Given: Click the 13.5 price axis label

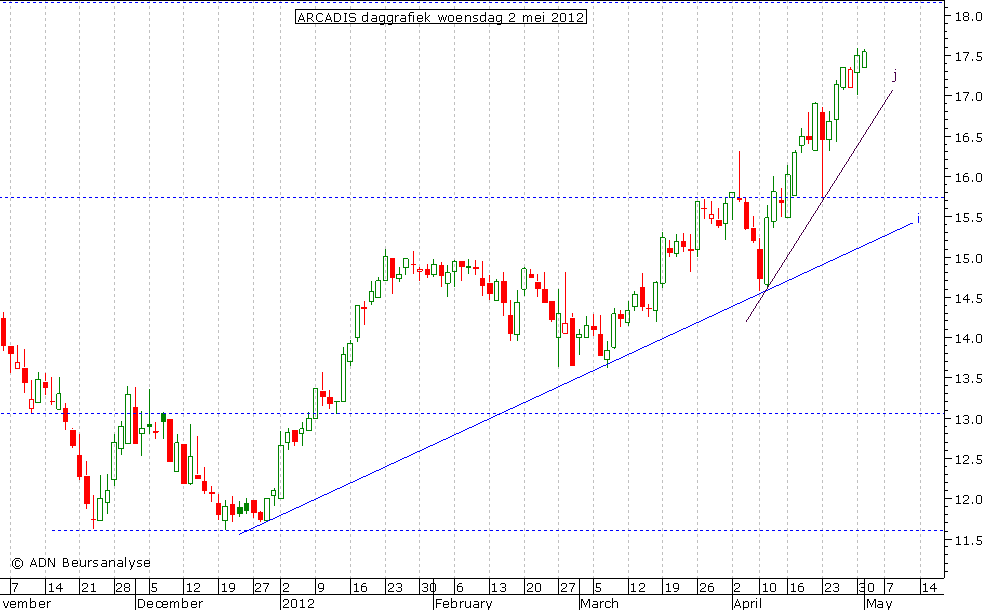Looking at the screenshot, I should [968, 379].
